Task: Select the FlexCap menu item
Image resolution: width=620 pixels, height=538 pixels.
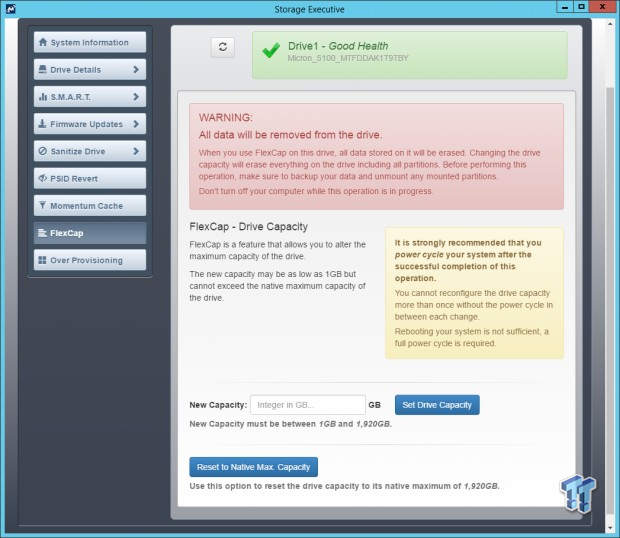Action: pos(90,233)
